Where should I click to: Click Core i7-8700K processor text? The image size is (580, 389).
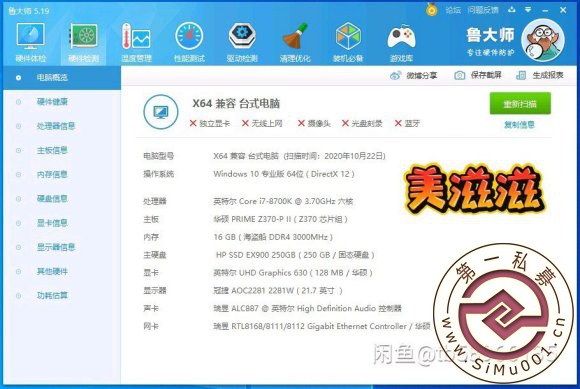pos(283,202)
